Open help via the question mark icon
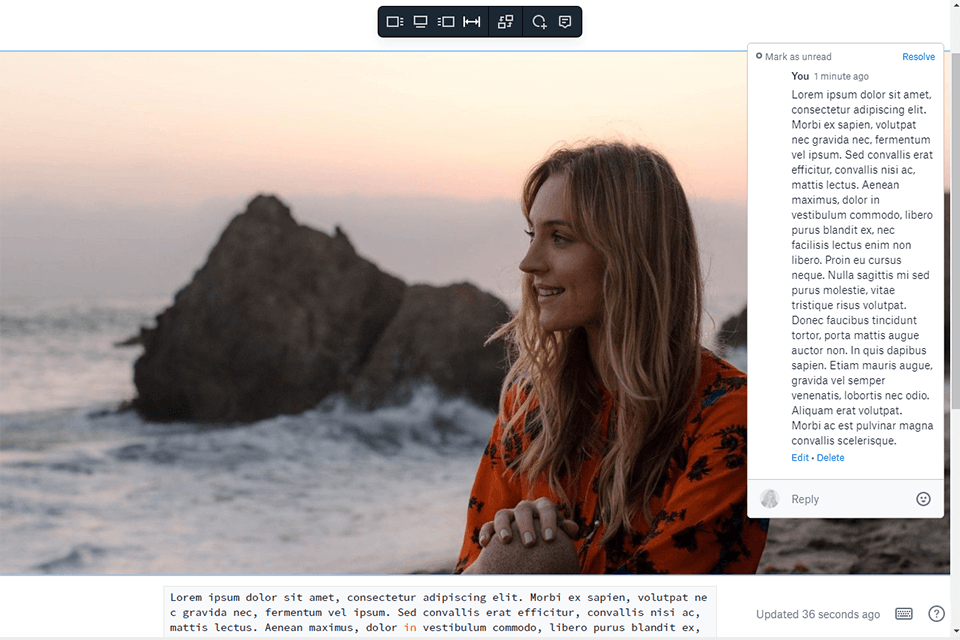The width and height of the screenshot is (960, 640). point(936,614)
